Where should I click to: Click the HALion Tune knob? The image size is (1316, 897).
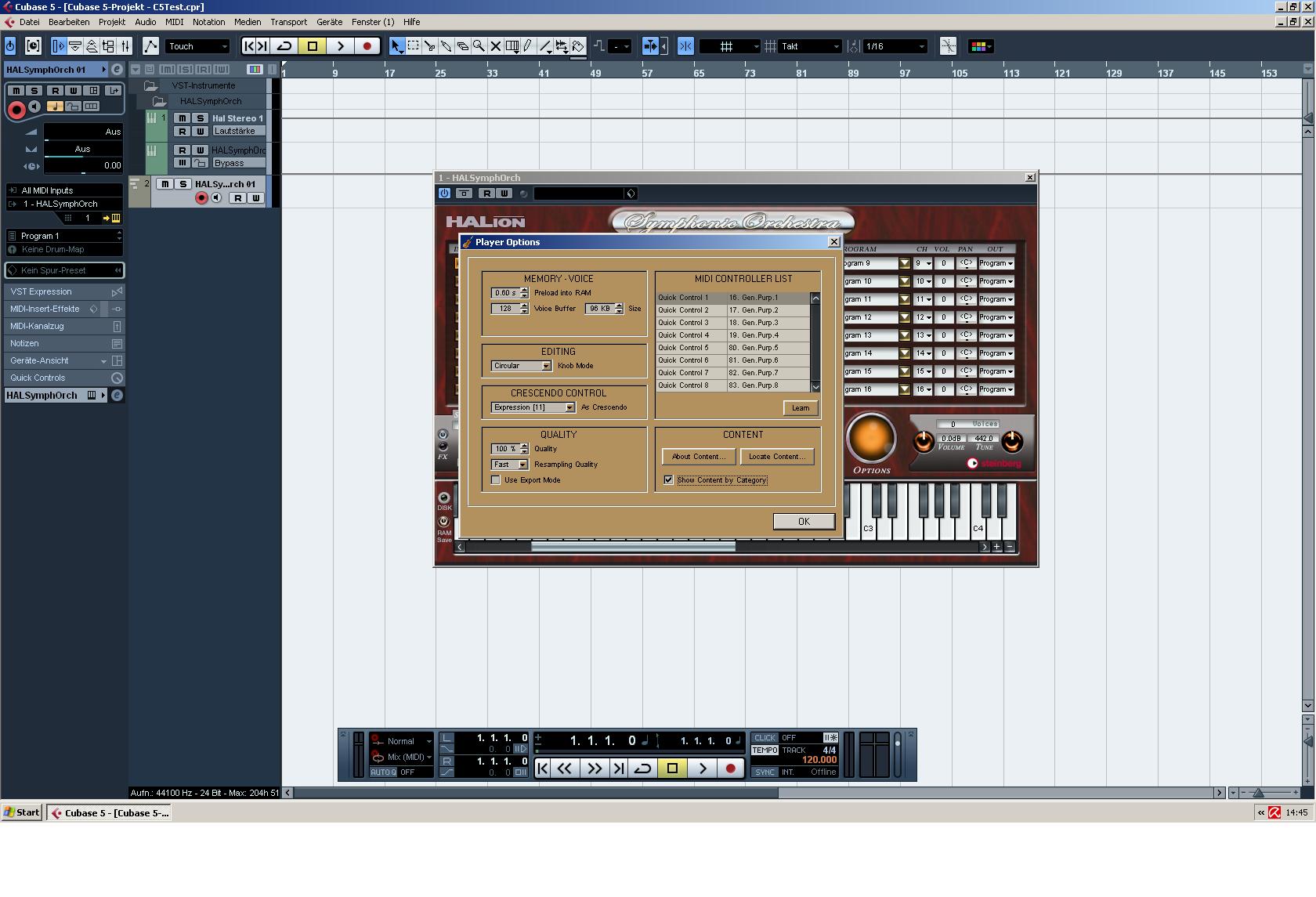coord(1012,442)
